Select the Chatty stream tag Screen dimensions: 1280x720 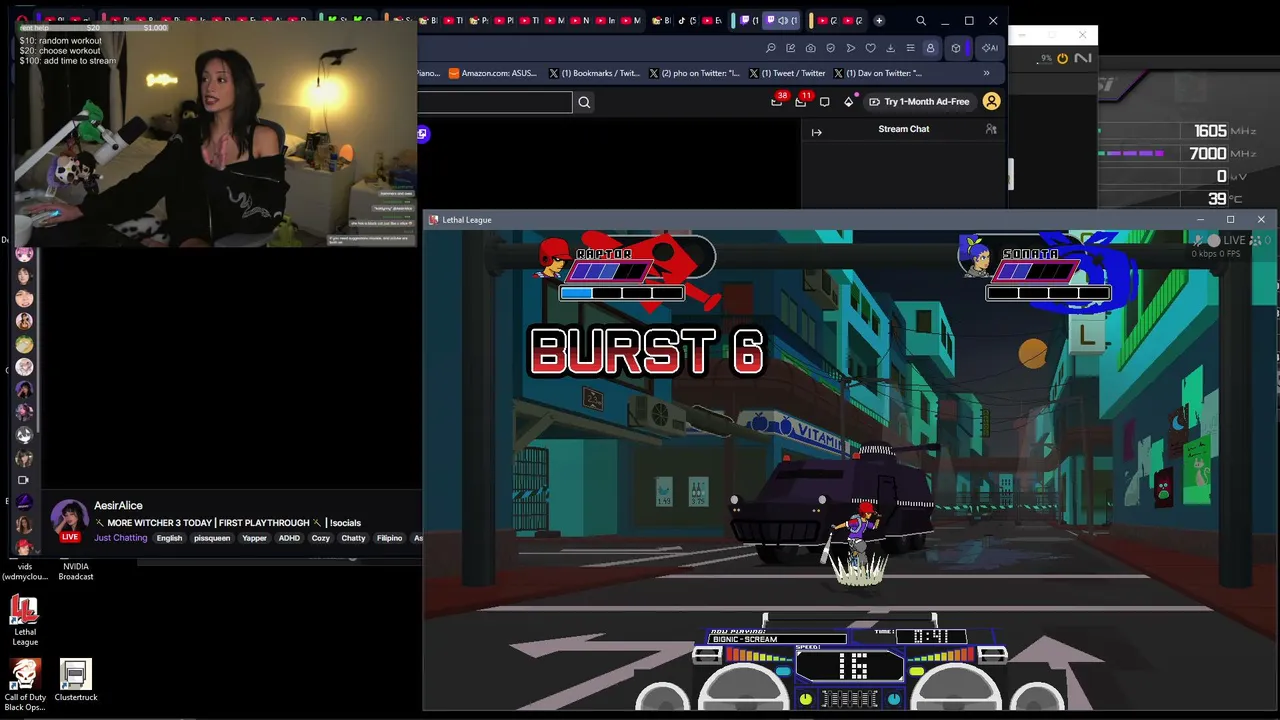[353, 538]
